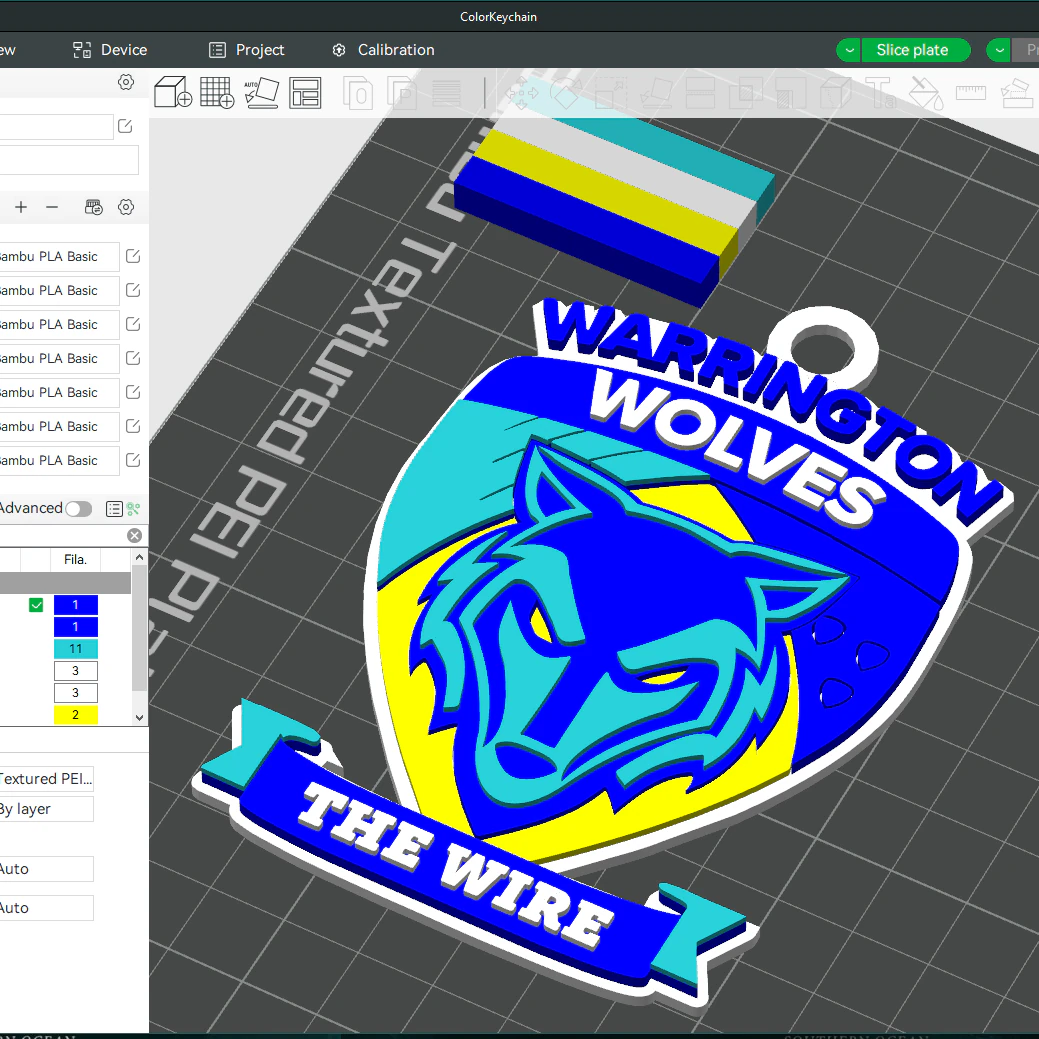Click the edit printer preset icon
1039x1039 pixels.
pos(125,126)
